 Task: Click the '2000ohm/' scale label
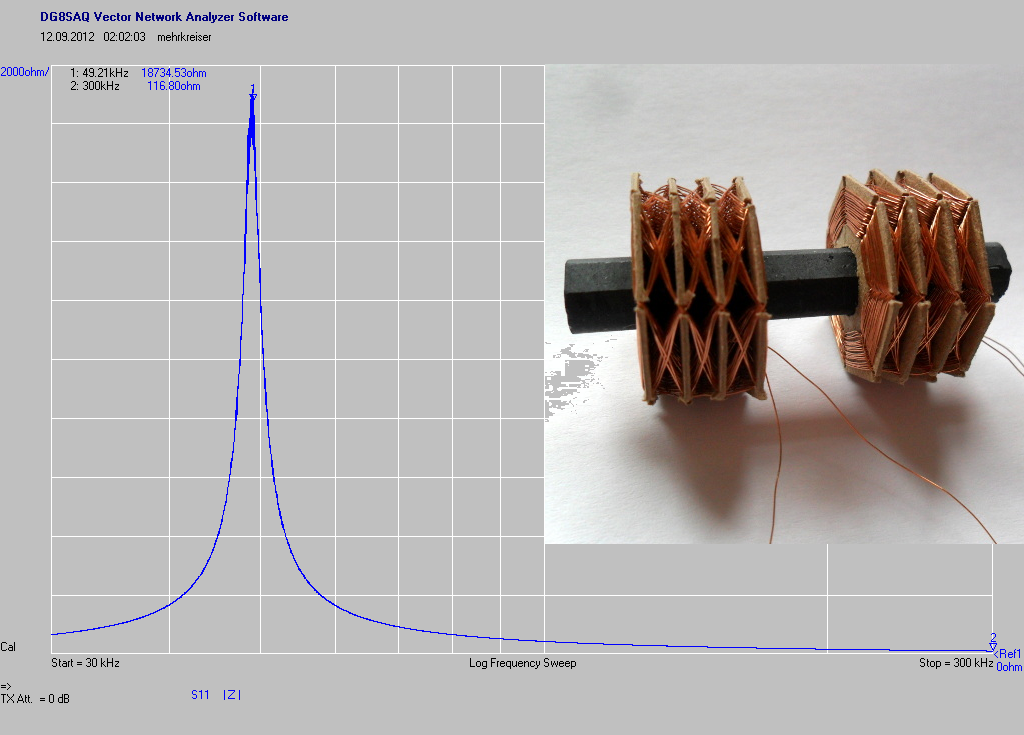pos(24,72)
